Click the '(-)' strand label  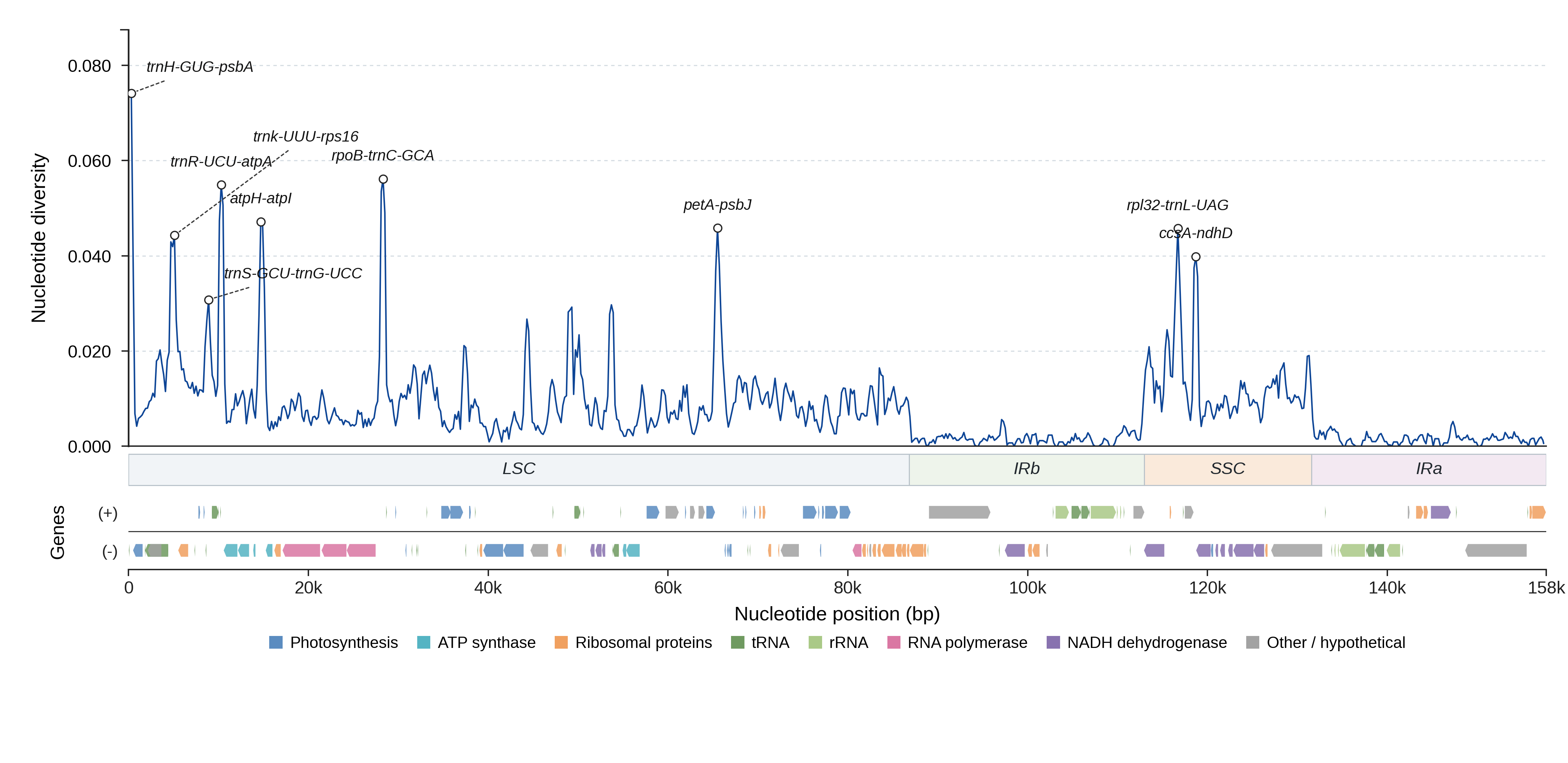pos(110,552)
